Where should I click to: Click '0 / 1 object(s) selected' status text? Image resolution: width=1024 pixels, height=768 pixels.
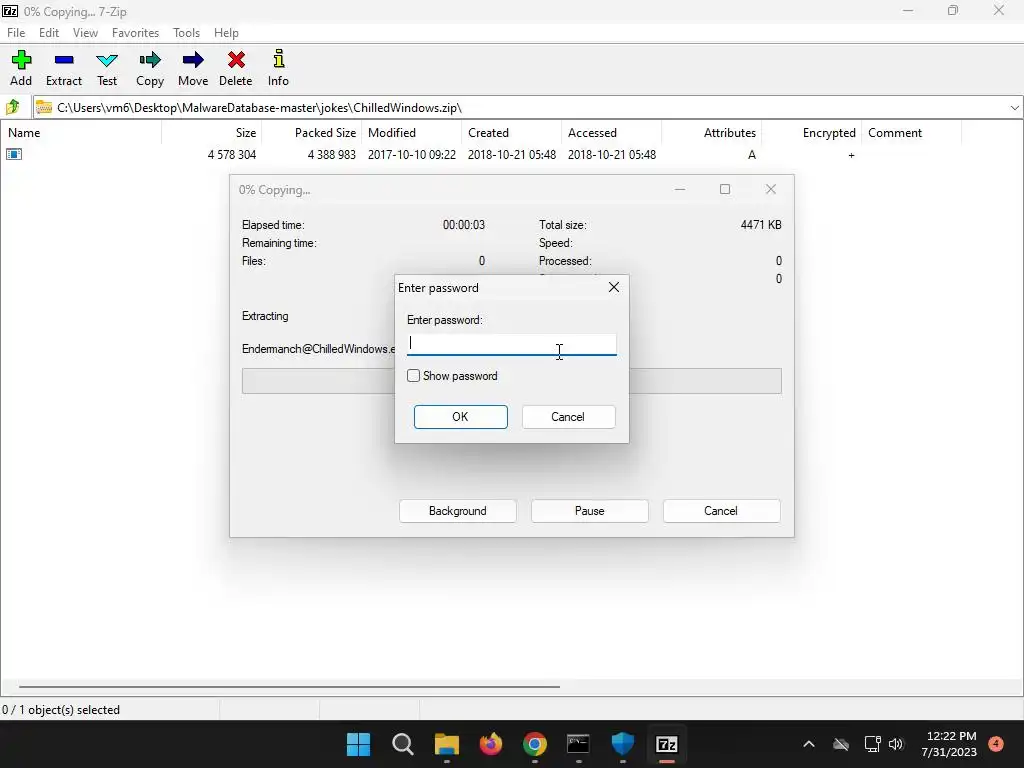[61, 710]
